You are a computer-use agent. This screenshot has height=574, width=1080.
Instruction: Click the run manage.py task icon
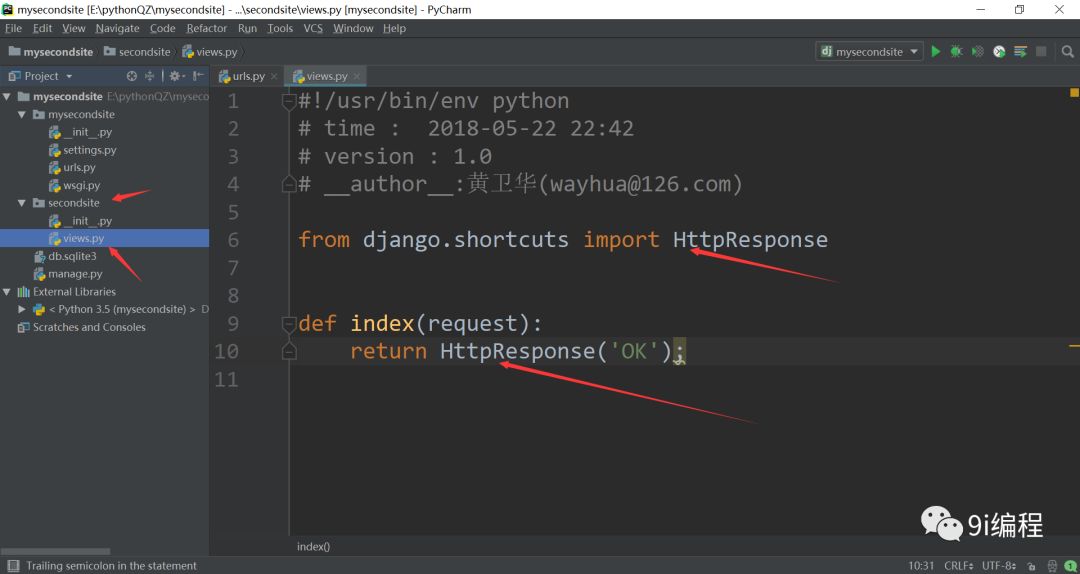(x=1020, y=52)
